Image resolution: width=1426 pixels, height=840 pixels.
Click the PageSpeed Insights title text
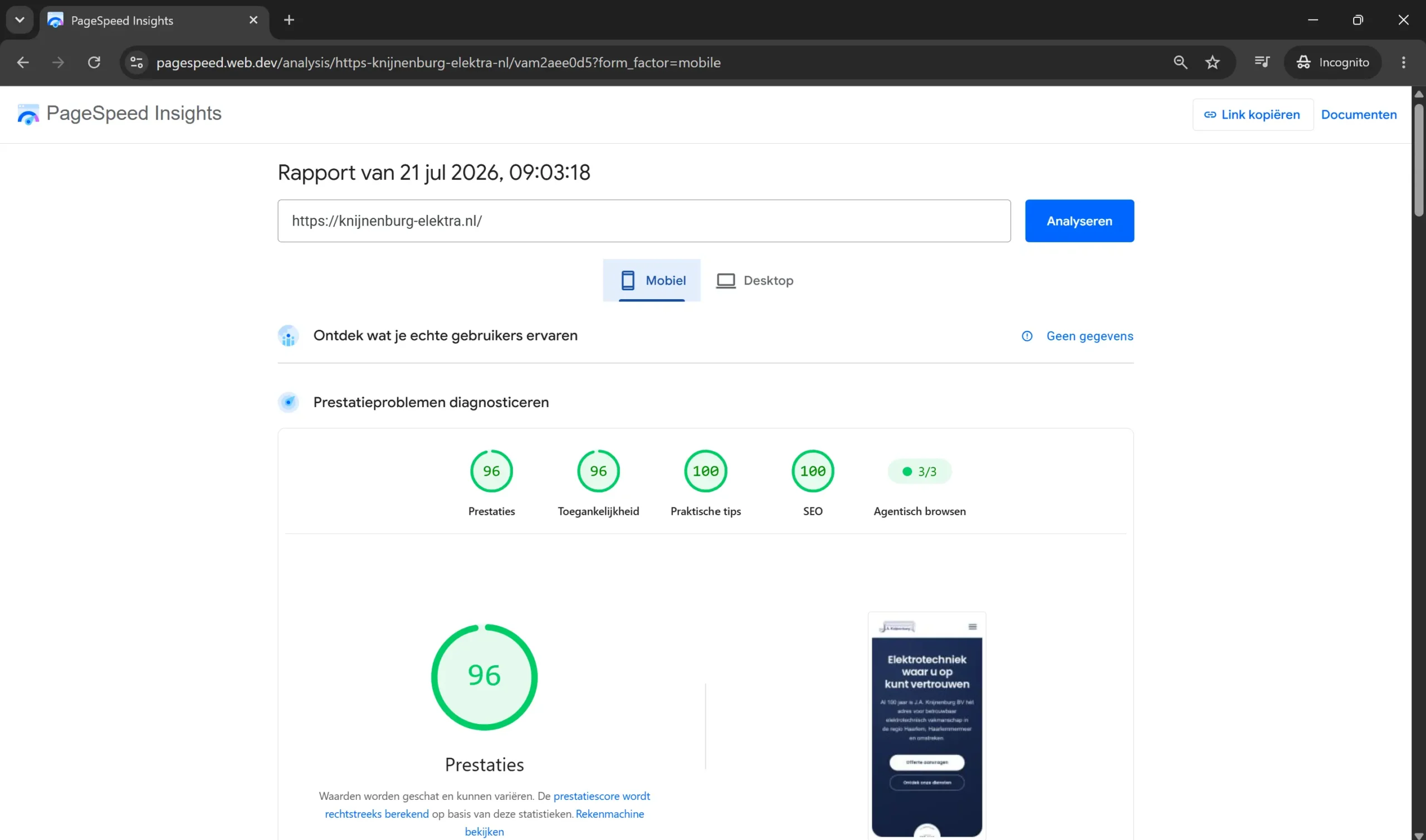pos(134,113)
